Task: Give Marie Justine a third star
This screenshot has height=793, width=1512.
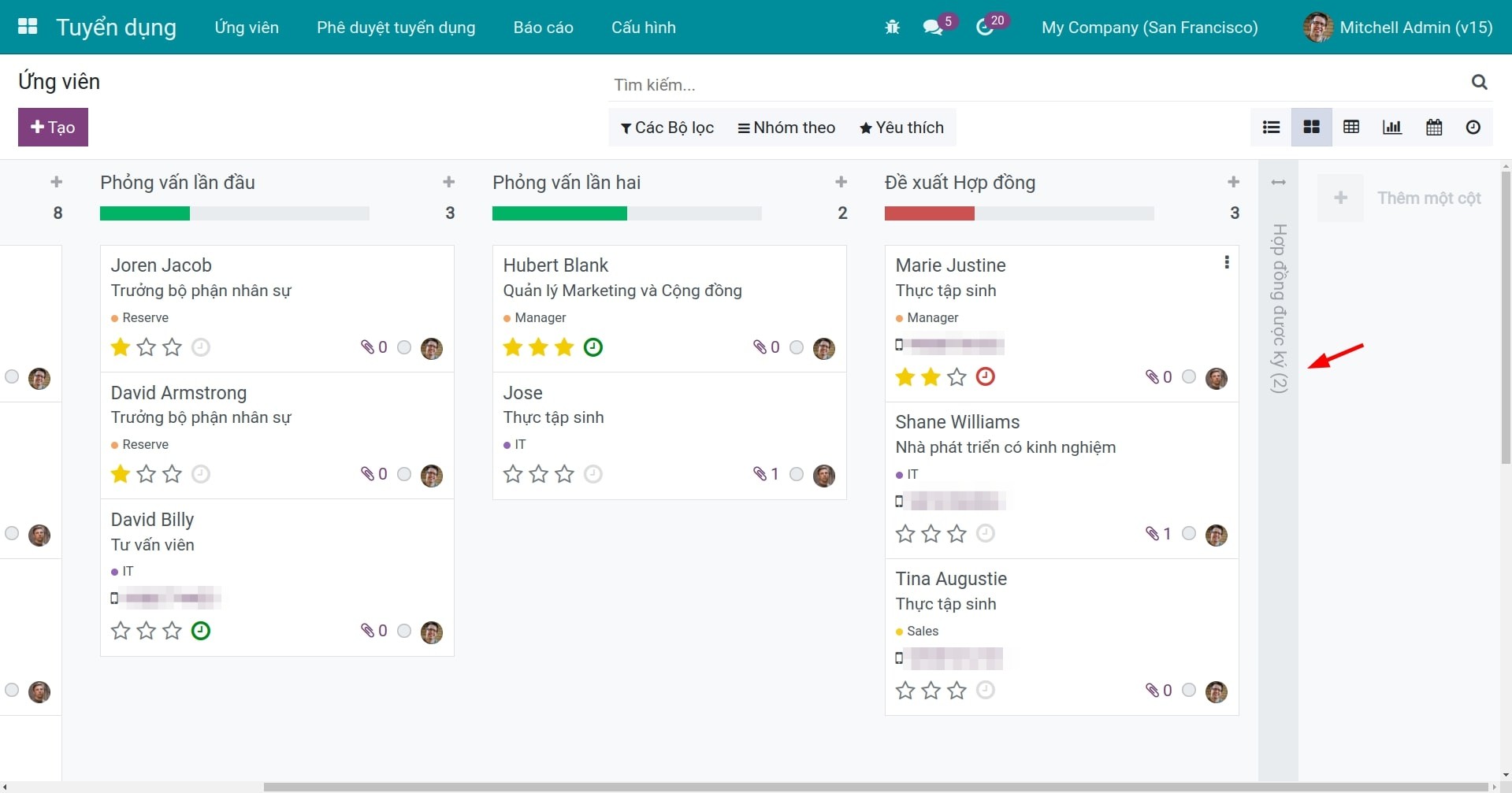Action: pos(956,377)
